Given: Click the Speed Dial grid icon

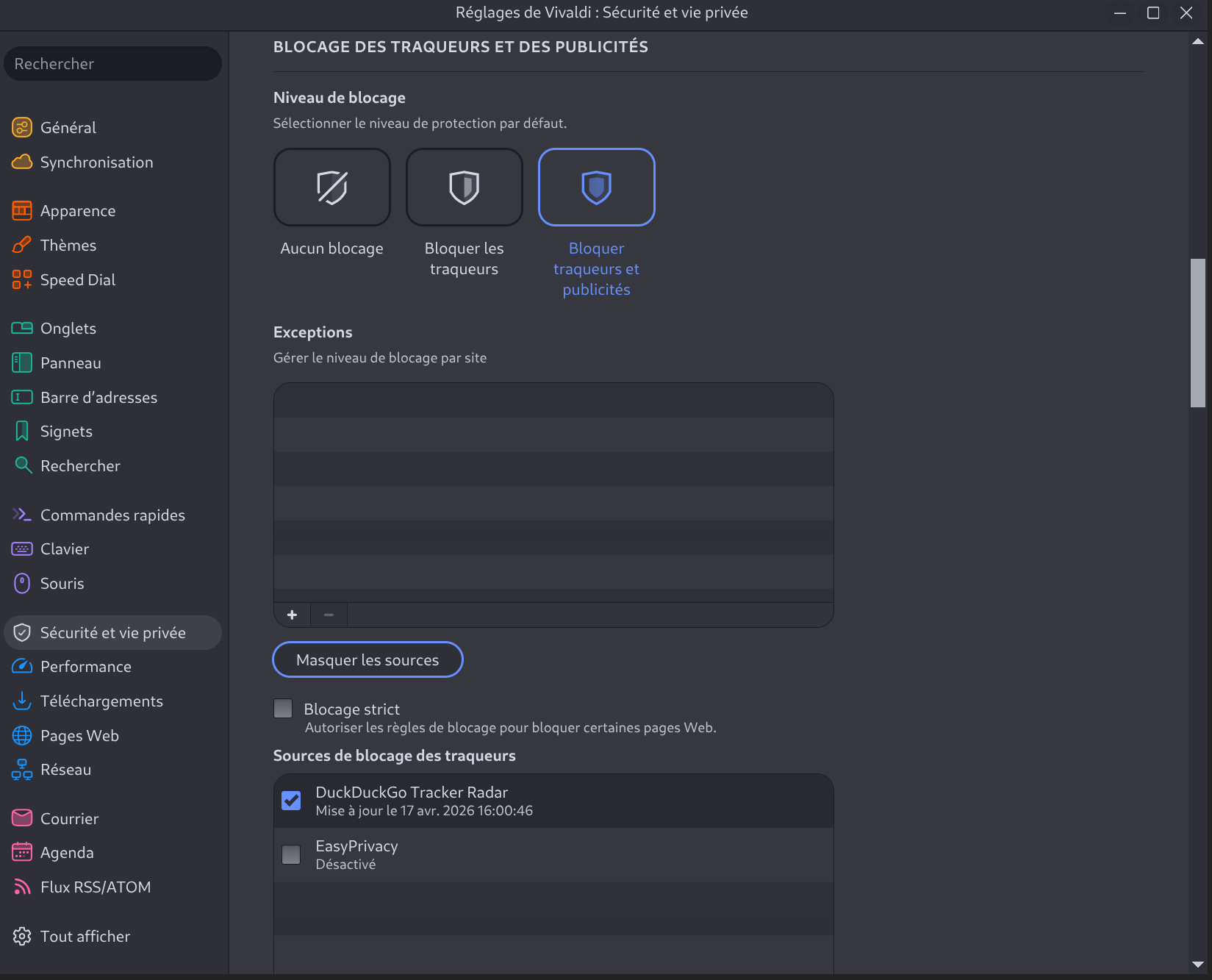Looking at the screenshot, I should pyautogui.click(x=22, y=279).
